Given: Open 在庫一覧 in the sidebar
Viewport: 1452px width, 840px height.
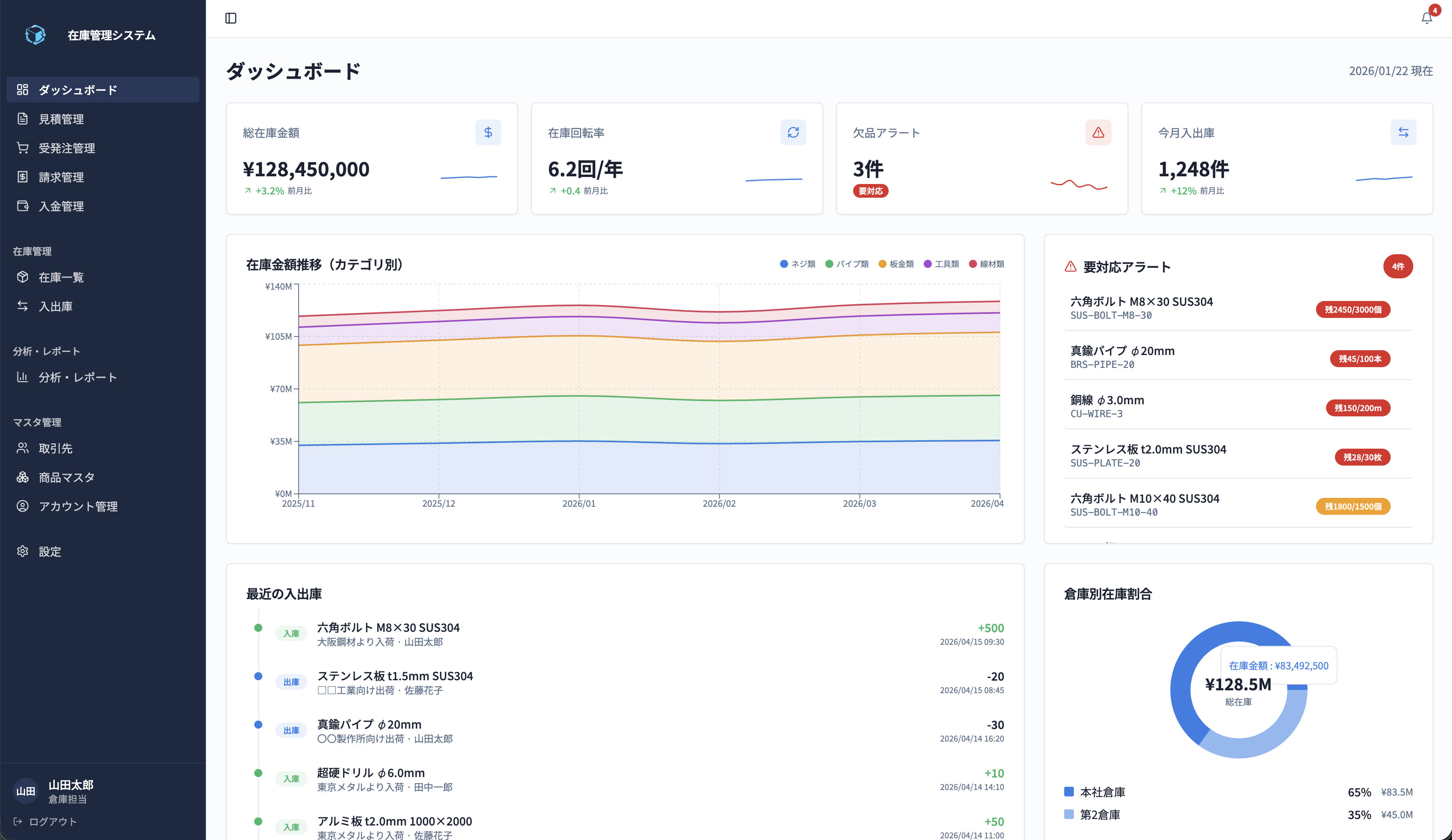Looking at the screenshot, I should pyautogui.click(x=103, y=277).
